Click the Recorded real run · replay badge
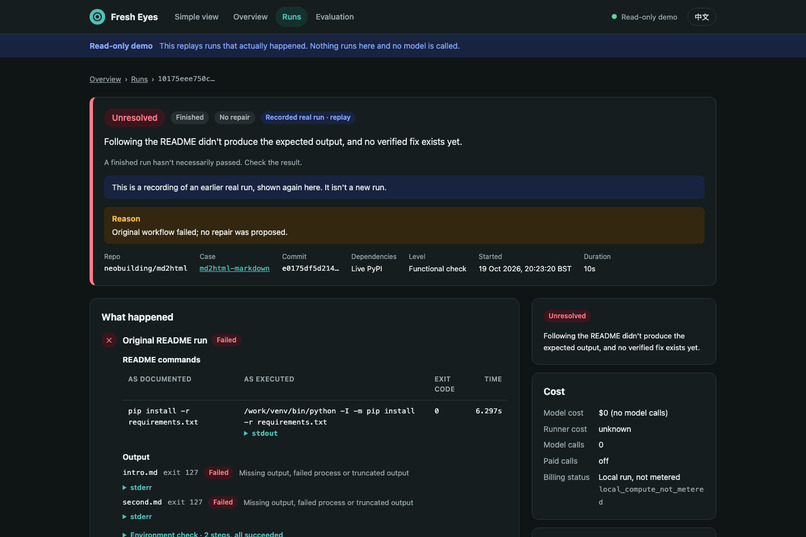806x537 pixels. (308, 117)
